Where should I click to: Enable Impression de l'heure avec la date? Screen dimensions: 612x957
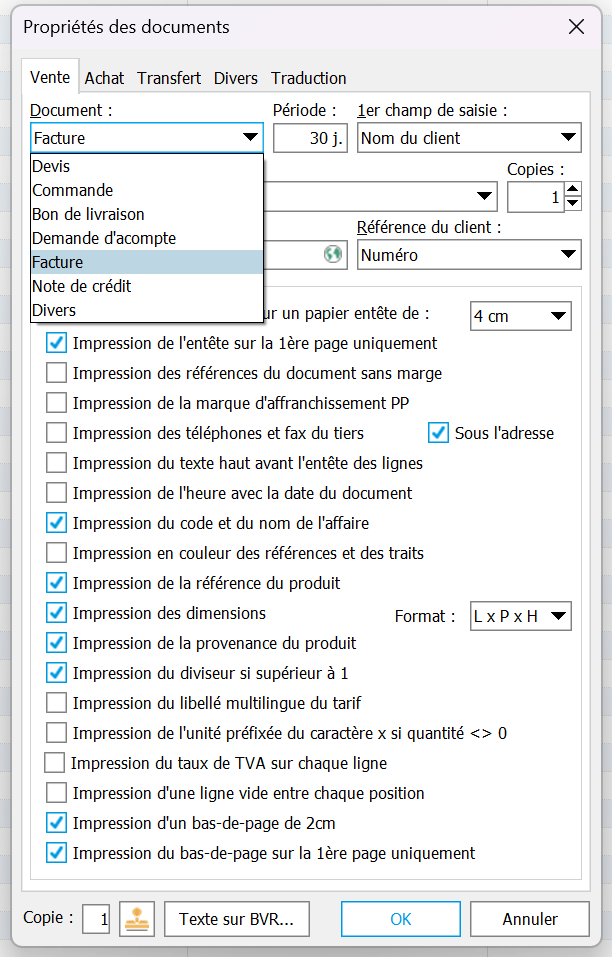(57, 493)
